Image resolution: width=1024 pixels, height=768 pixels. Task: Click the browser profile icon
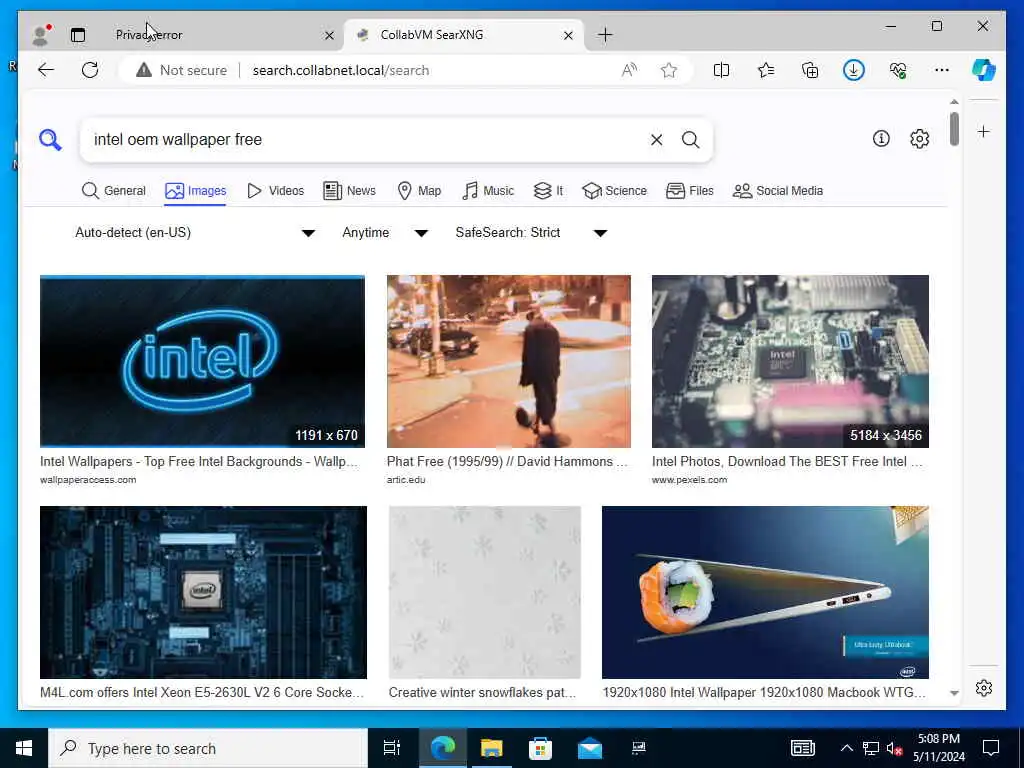click(x=40, y=35)
